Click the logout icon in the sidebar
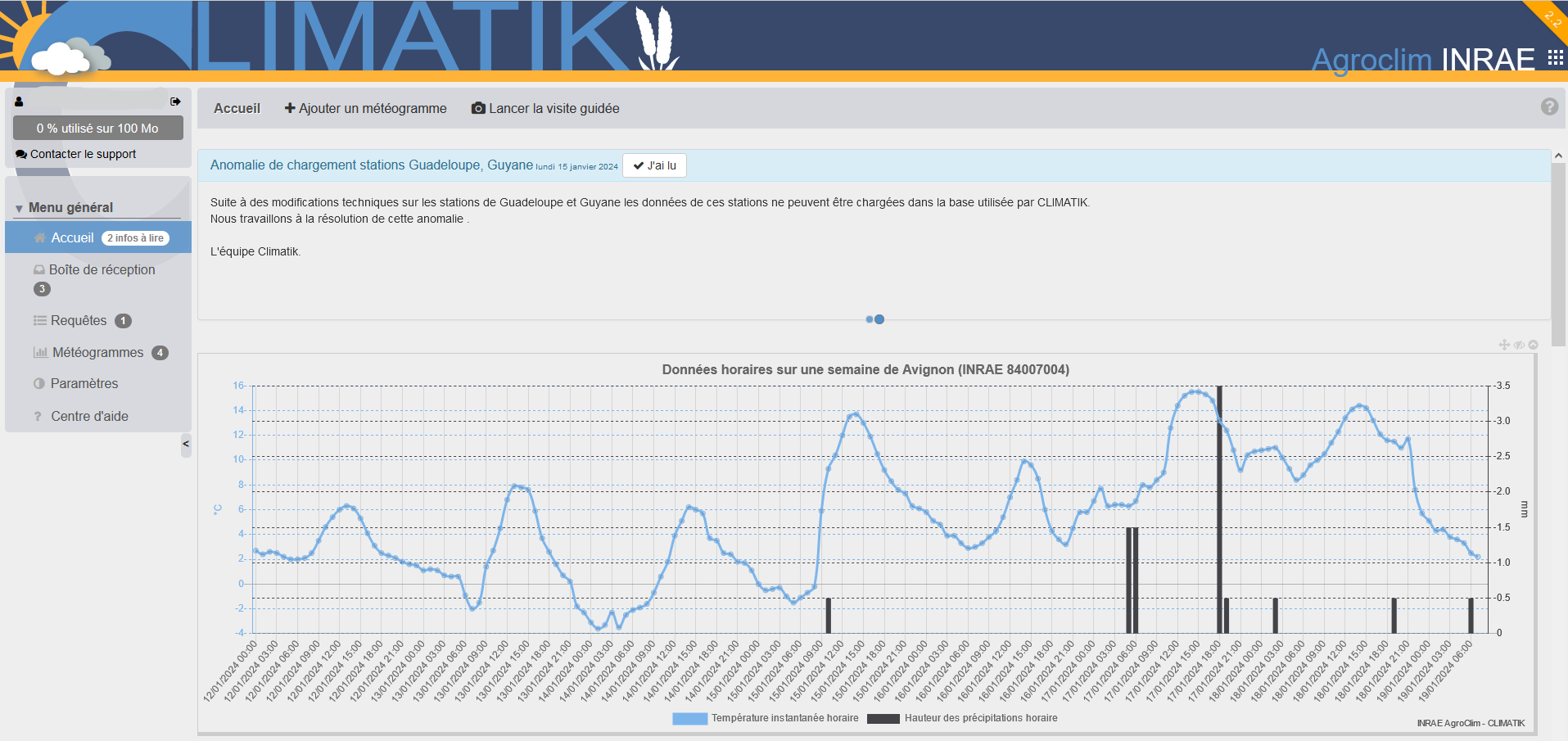This screenshot has width=1568, height=741. coord(175,102)
